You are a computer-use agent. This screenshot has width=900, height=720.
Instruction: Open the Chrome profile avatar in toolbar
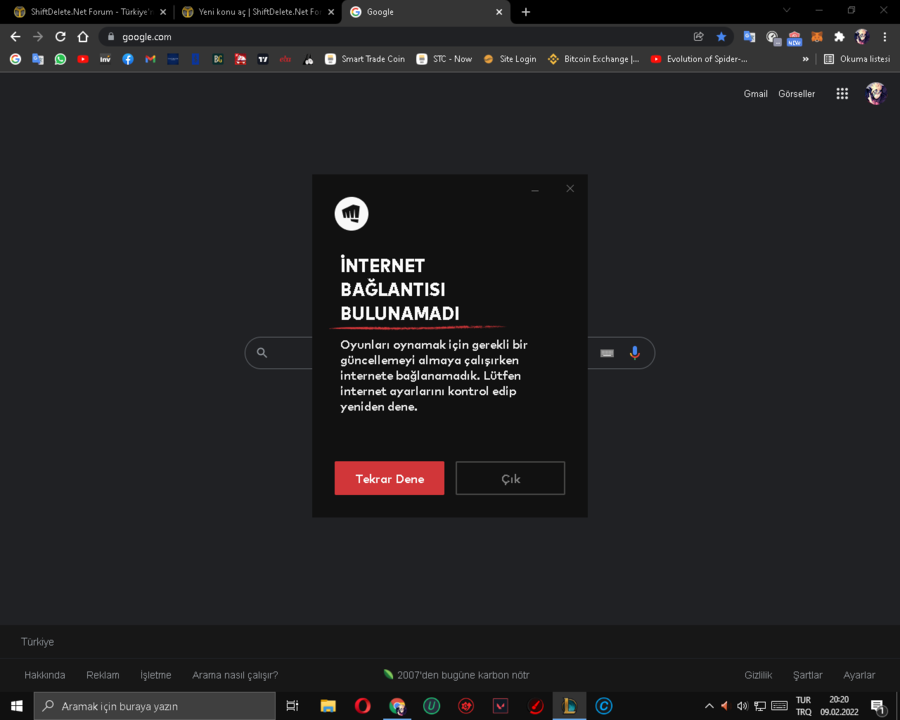(862, 37)
